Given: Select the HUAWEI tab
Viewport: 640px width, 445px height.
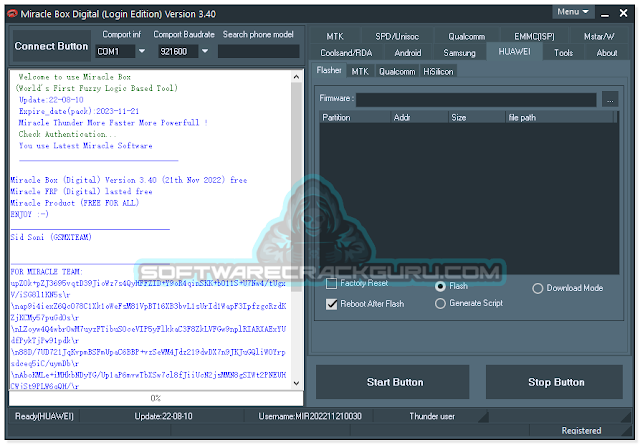Looking at the screenshot, I should [514, 51].
